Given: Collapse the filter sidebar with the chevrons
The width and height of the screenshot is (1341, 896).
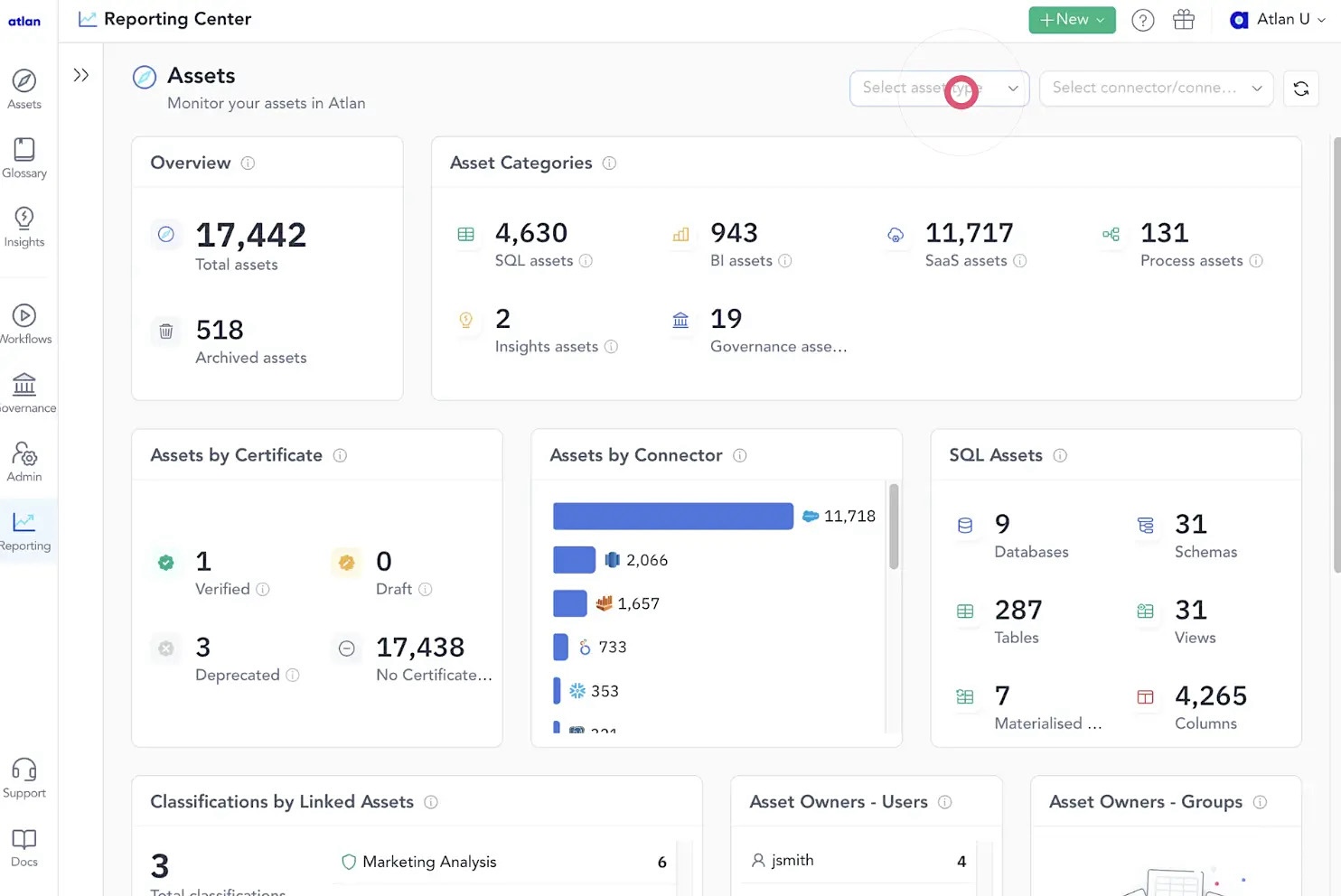Looking at the screenshot, I should 81,75.
